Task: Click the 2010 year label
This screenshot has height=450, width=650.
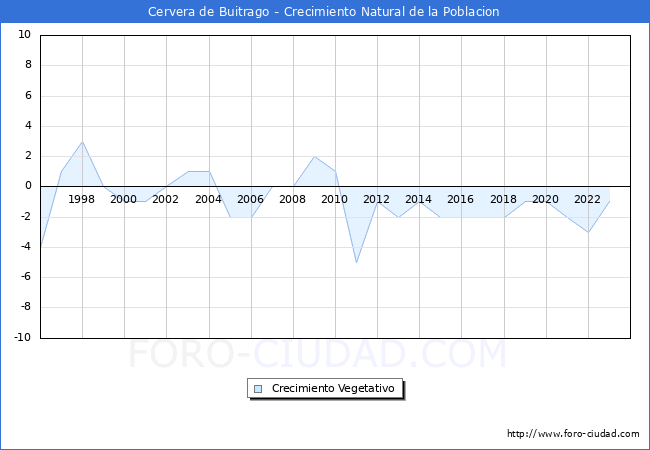Action: [x=334, y=199]
